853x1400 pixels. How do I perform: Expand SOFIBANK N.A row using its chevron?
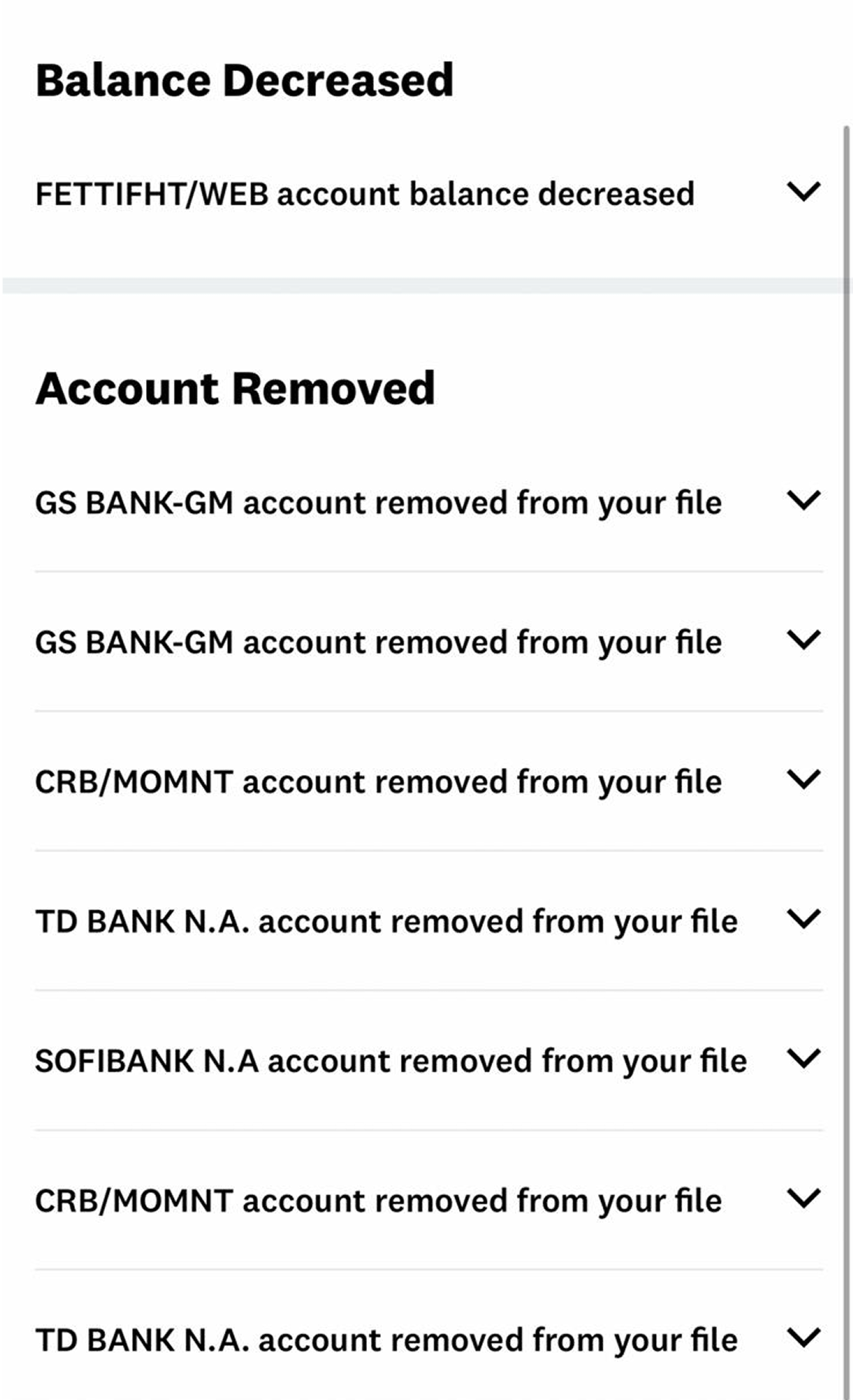(x=804, y=1058)
